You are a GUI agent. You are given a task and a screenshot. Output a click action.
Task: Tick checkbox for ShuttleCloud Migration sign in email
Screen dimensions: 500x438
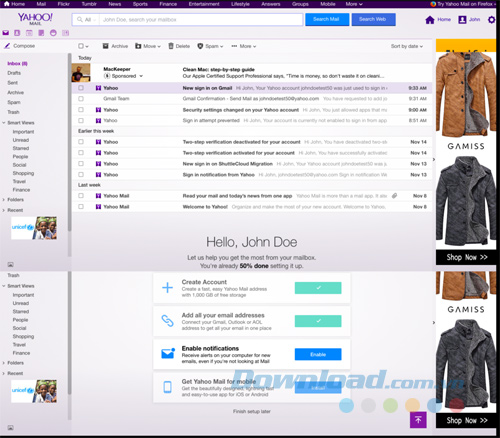[81, 164]
